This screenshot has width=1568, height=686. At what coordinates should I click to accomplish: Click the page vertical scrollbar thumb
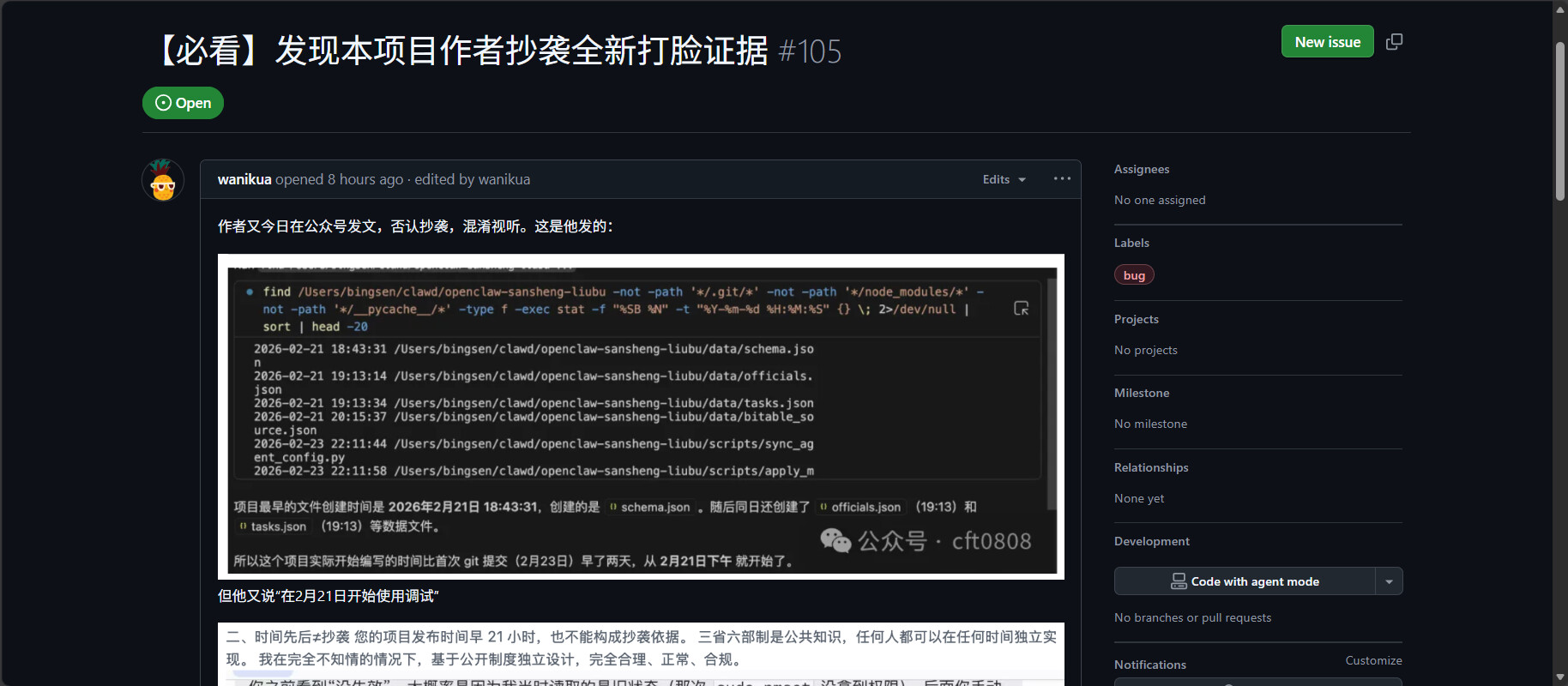[1560, 120]
